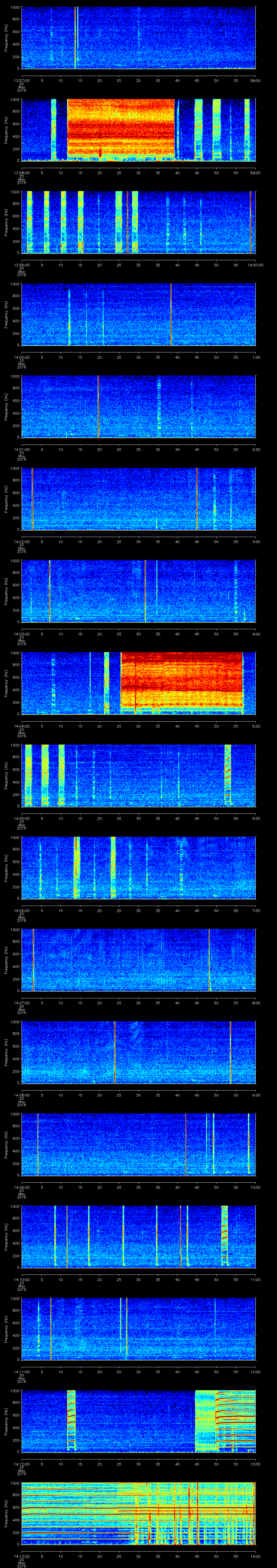The image size is (277, 1568).
Task: Select the spectrogram panel starting at 14:03:00
Action: [x=139, y=591]
